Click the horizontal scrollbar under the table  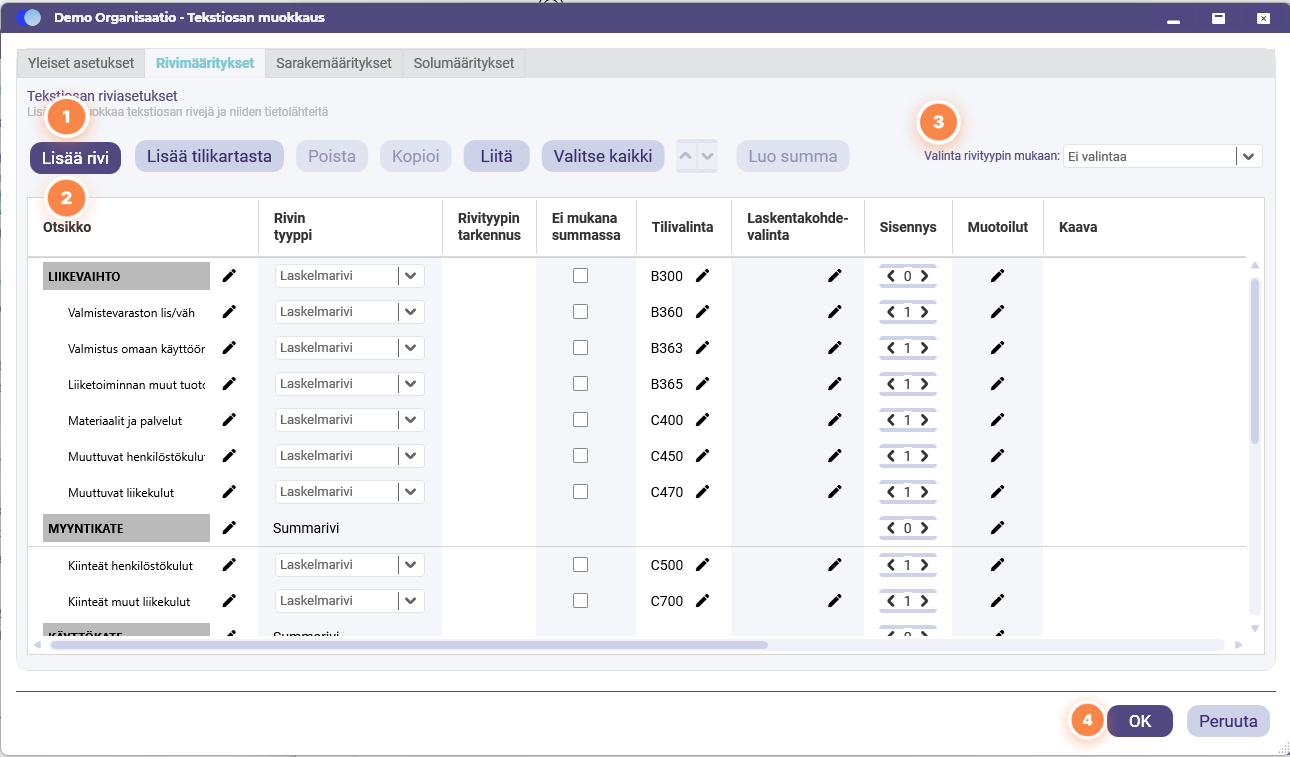pyautogui.click(x=408, y=645)
